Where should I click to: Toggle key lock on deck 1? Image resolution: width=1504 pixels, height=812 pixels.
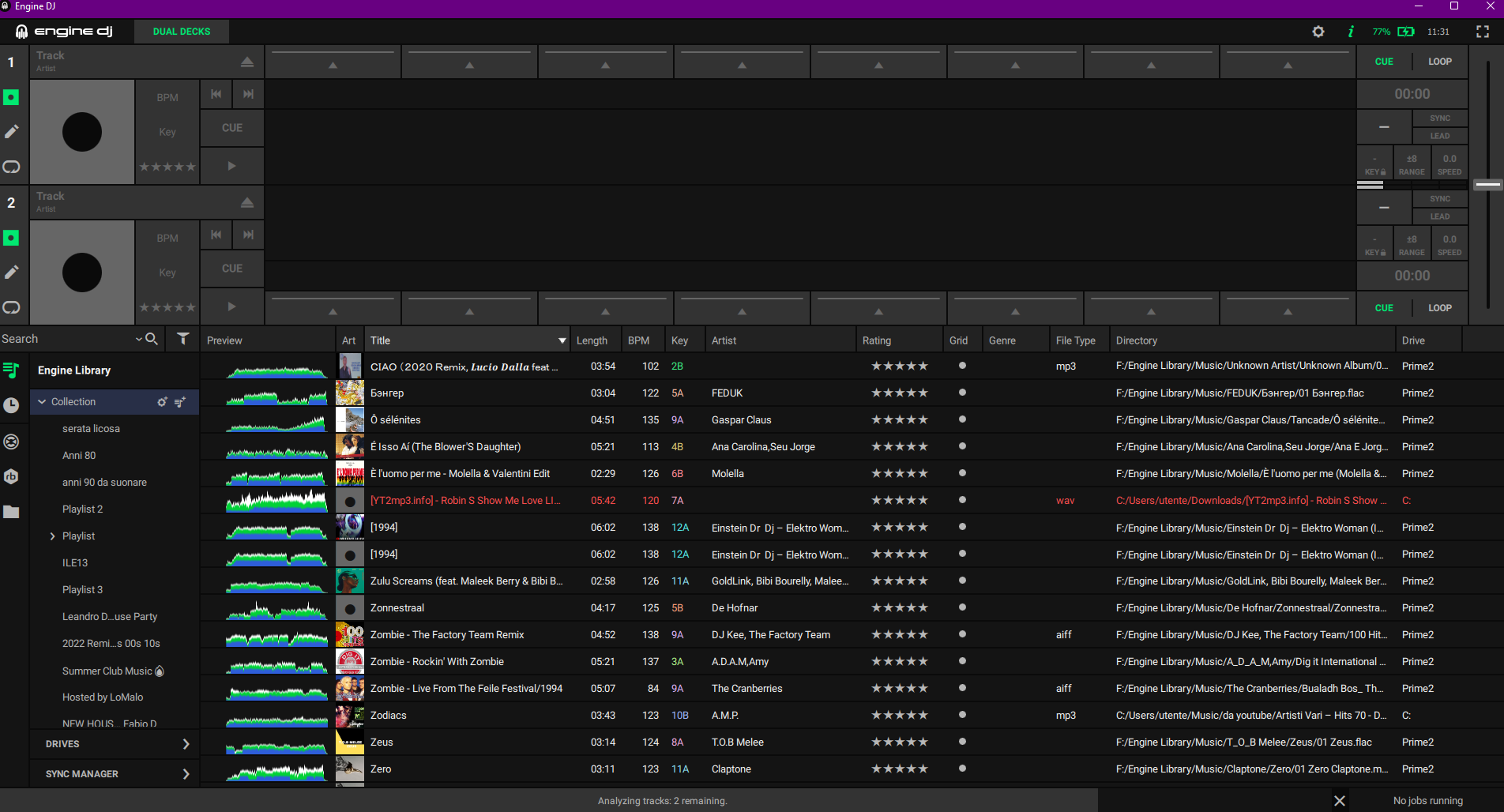pyautogui.click(x=1375, y=164)
